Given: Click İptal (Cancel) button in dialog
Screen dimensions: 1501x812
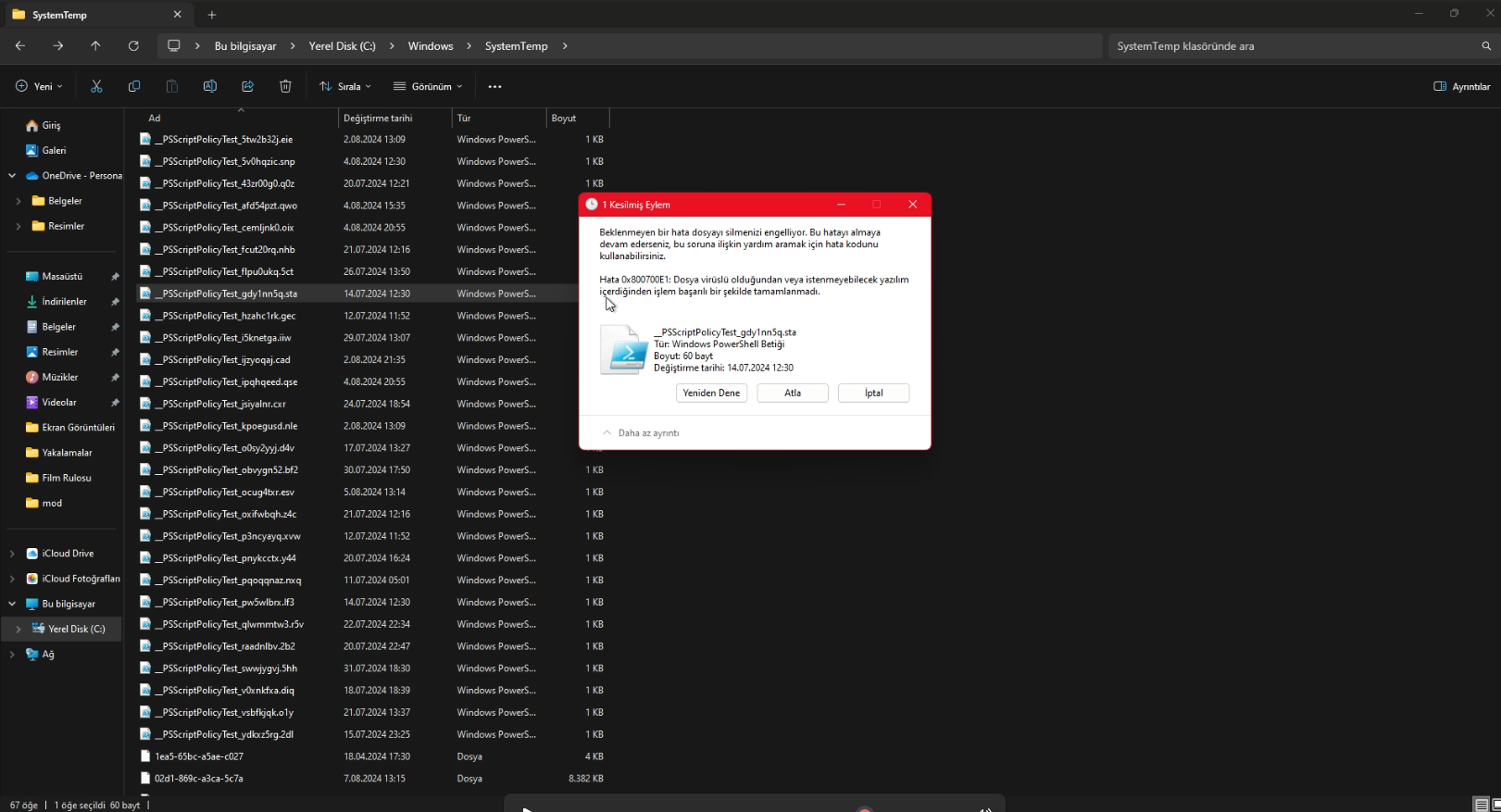Looking at the screenshot, I should (x=874, y=393).
